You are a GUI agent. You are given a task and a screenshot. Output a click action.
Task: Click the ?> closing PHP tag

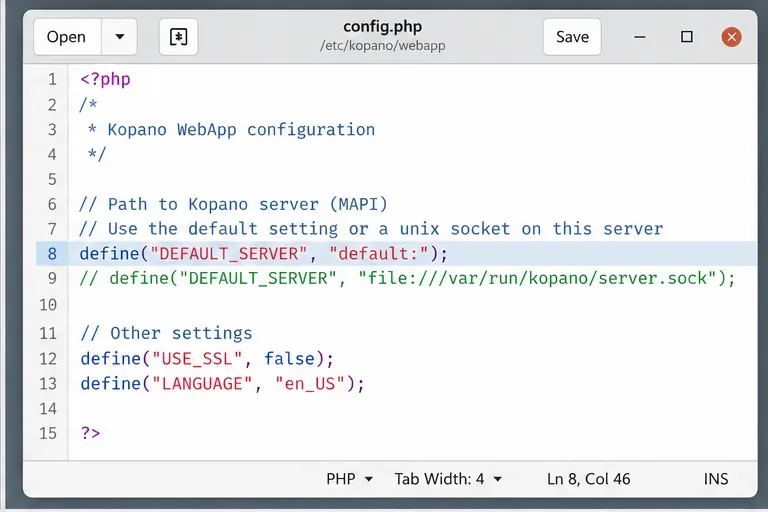coord(91,433)
